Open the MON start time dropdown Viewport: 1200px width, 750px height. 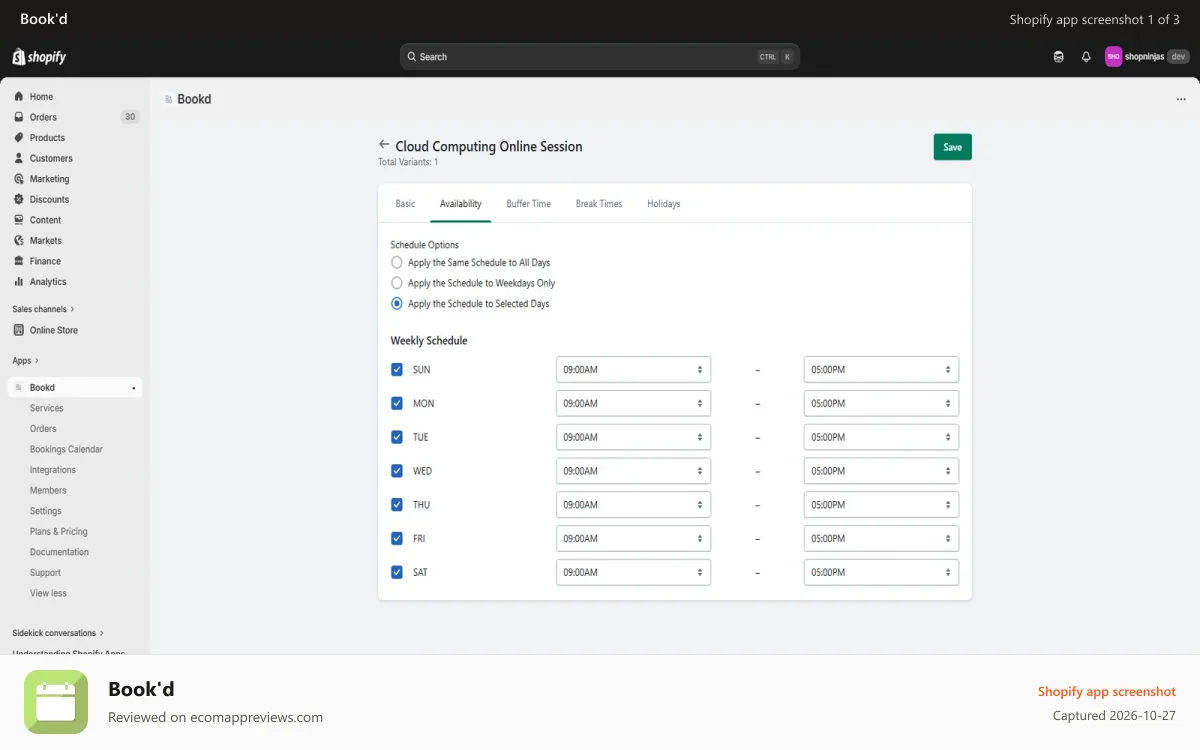coord(633,403)
